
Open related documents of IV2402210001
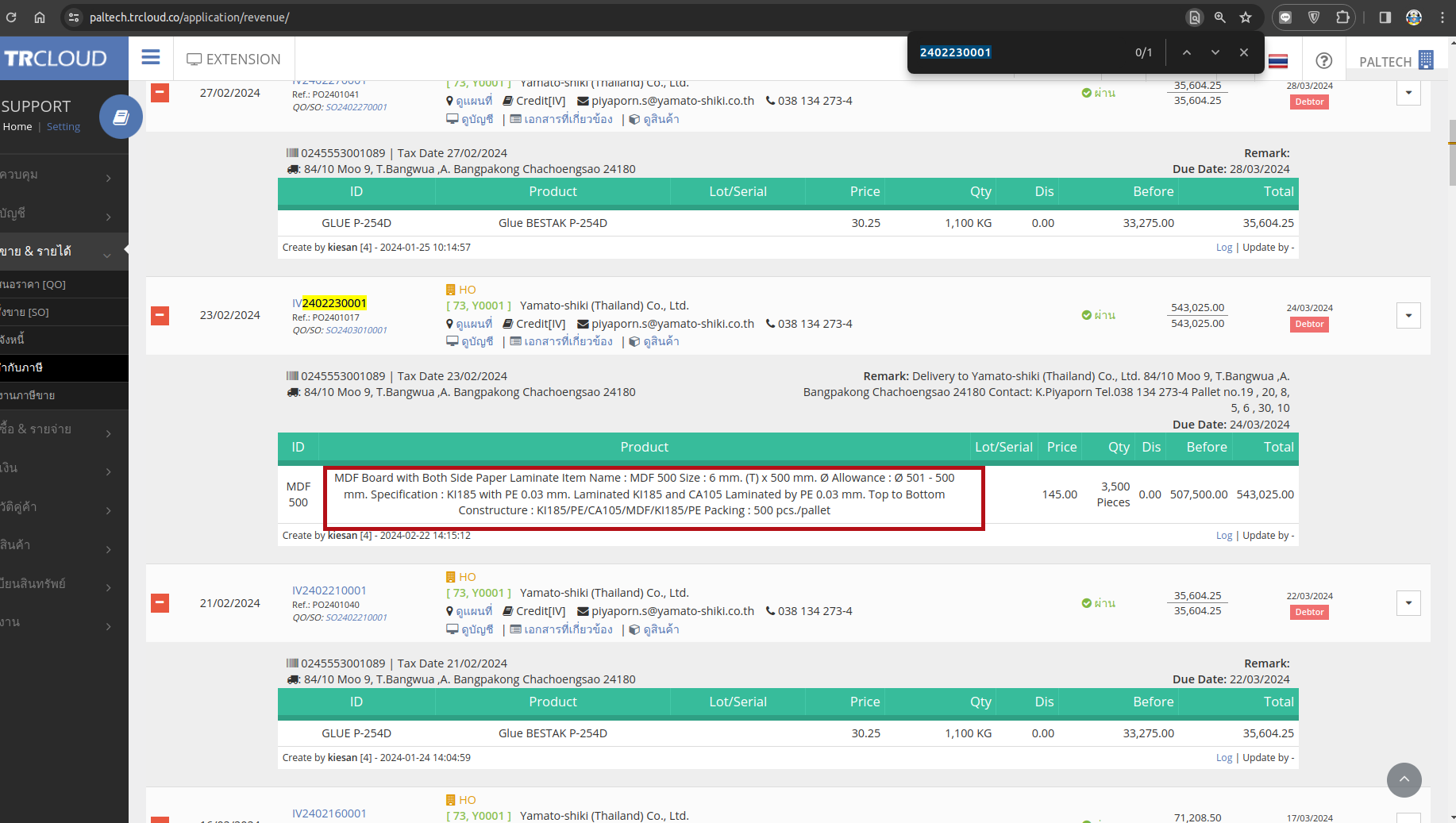(561, 629)
